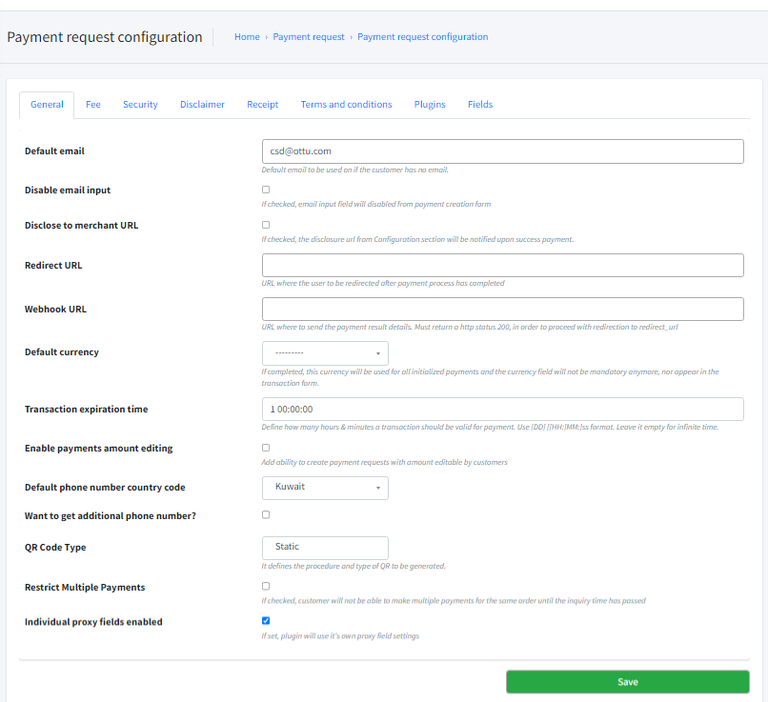The height and width of the screenshot is (702, 768).
Task: Click the green Save button
Action: pos(627,682)
